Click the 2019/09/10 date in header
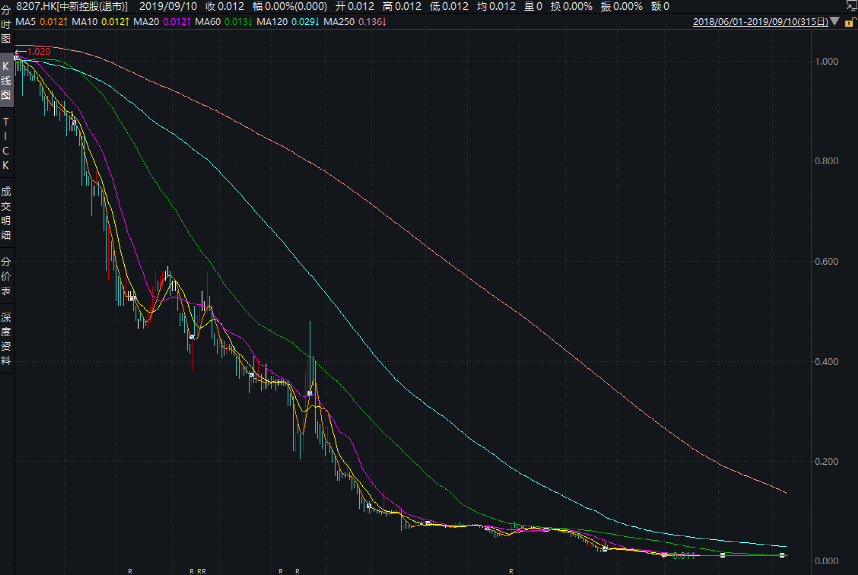Viewport: 858px width, 575px height. tap(168, 7)
